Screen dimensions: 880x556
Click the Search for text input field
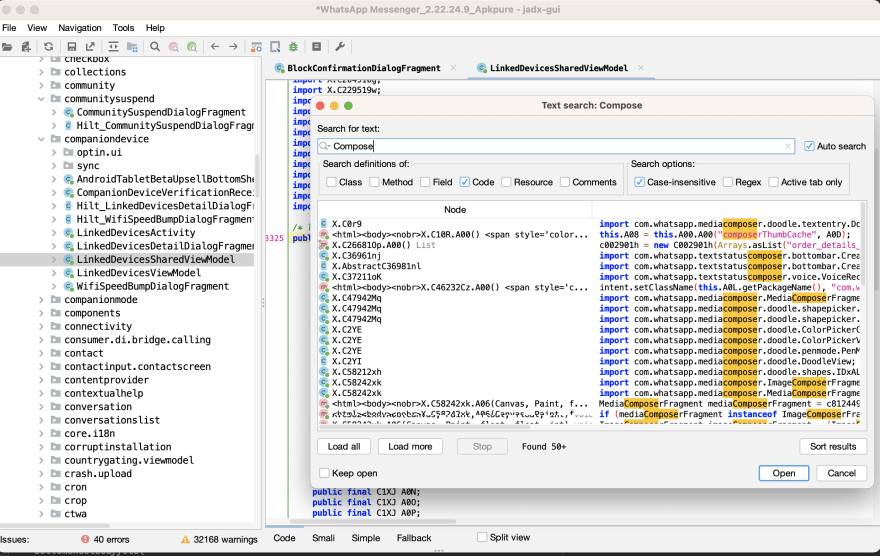click(556, 146)
